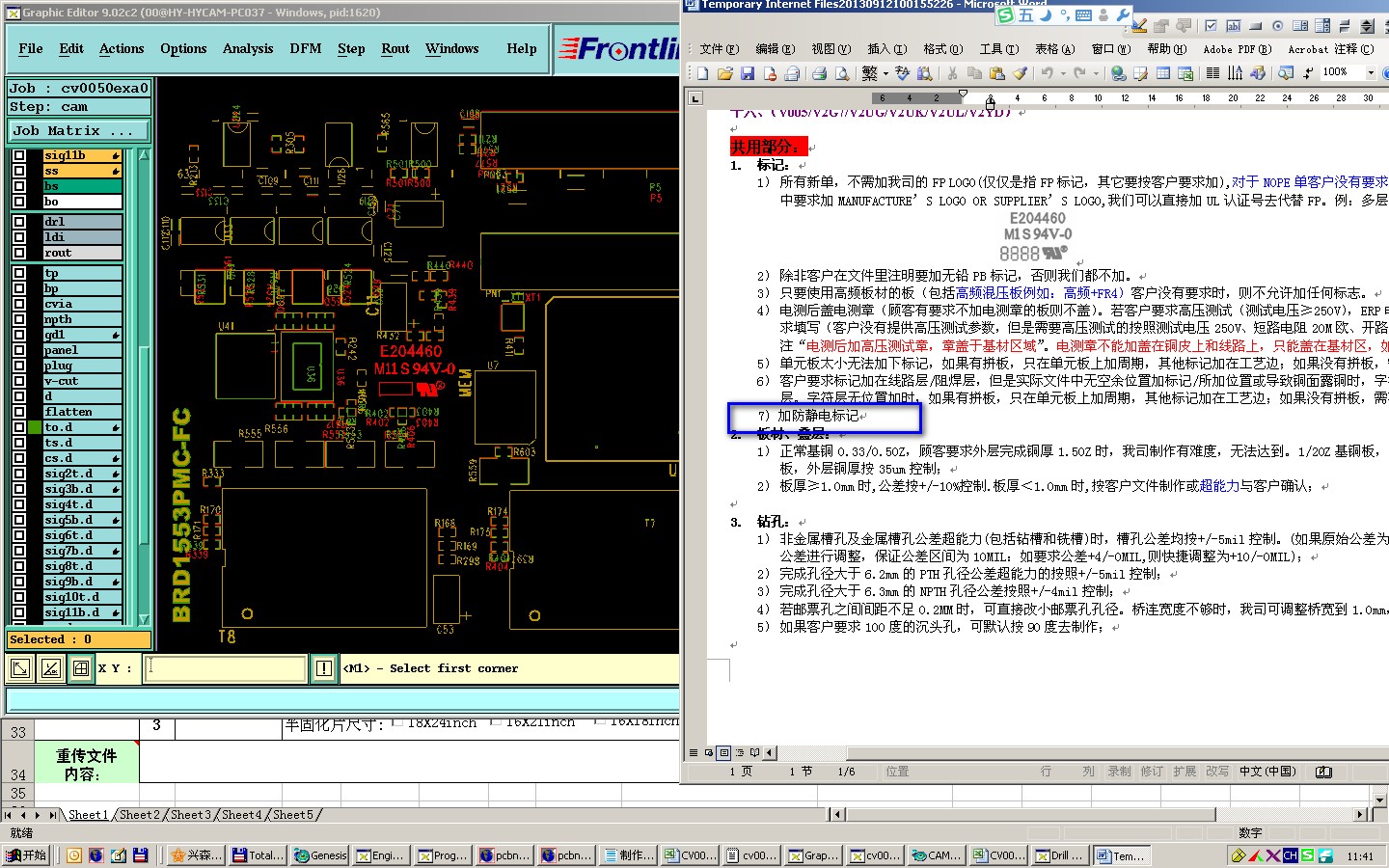1389x868 pixels.
Task: Select the Format Painter brush in Word
Action: coord(1020,72)
